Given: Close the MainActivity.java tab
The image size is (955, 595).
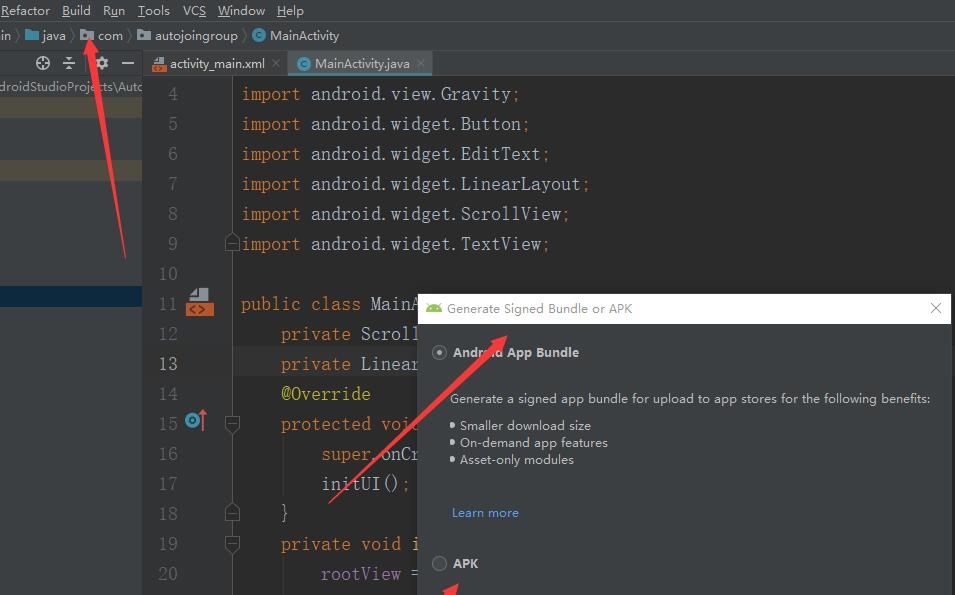Looking at the screenshot, I should point(421,63).
